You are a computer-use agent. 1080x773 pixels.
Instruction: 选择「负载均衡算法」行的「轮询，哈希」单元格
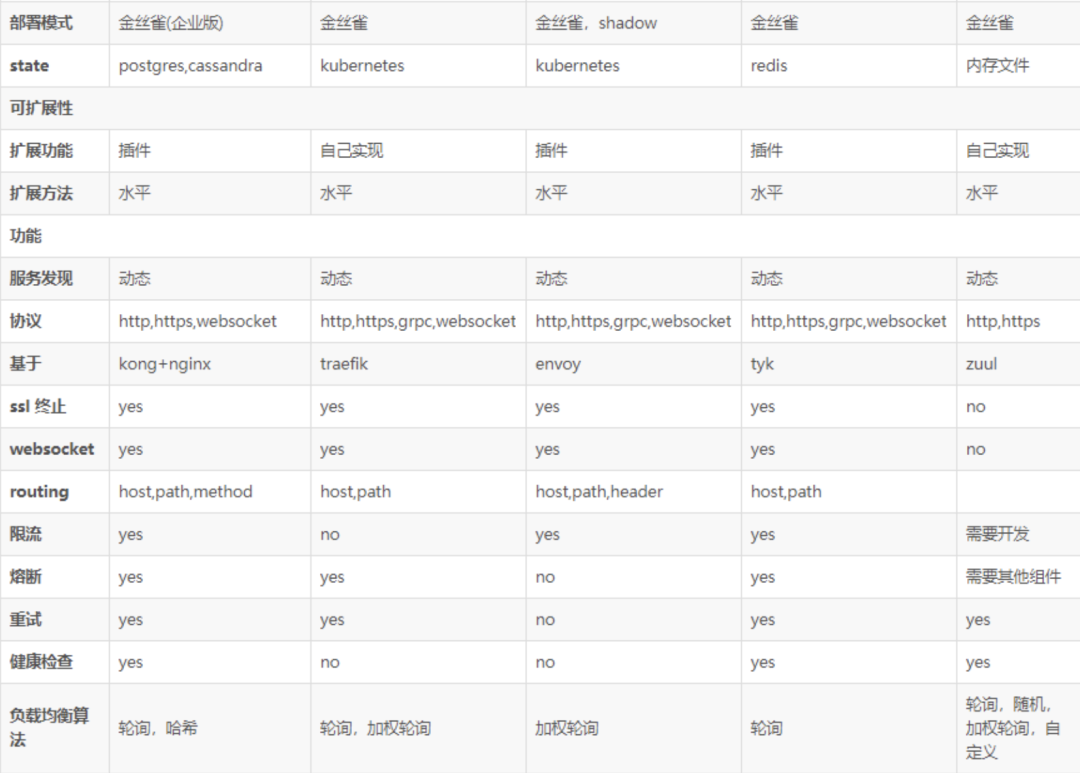[x=156, y=727]
